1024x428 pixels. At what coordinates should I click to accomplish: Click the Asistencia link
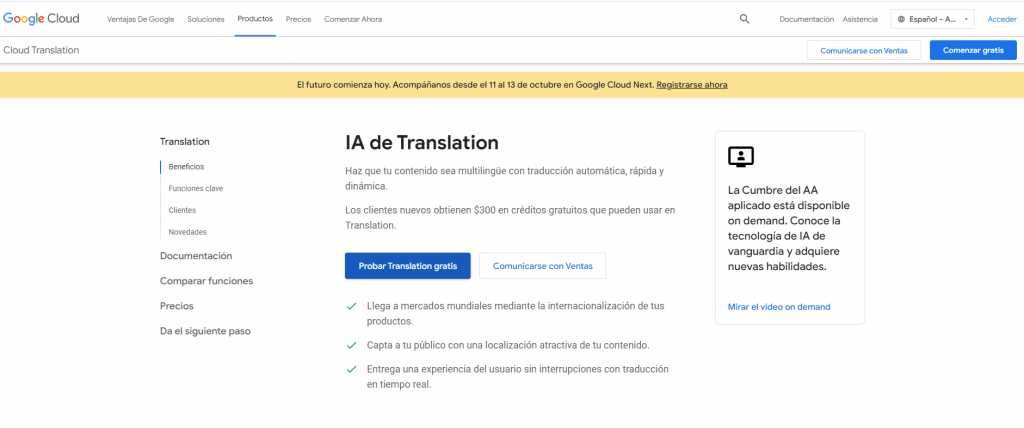pos(860,19)
